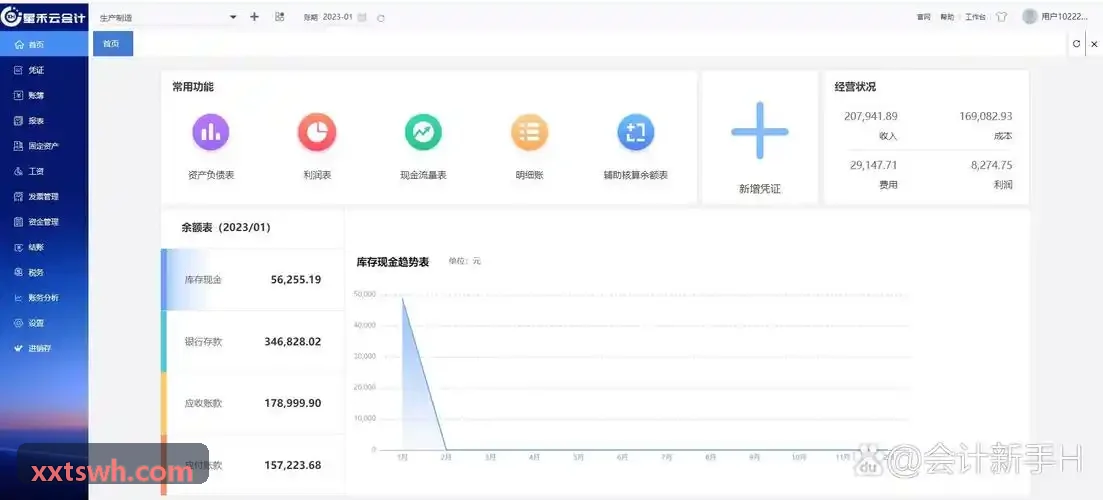The width and height of the screenshot is (1103, 500).
Task: Open 辅助核算余额表 blue icon
Action: pos(636,132)
